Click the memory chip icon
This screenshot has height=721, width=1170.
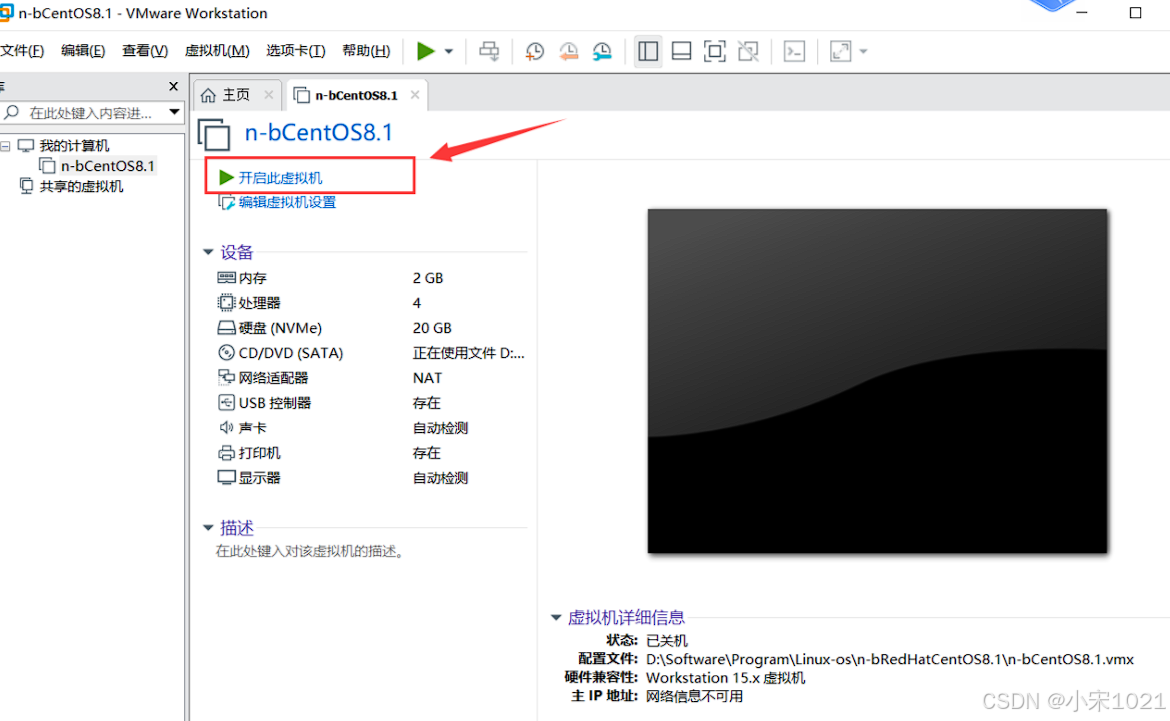click(x=226, y=278)
